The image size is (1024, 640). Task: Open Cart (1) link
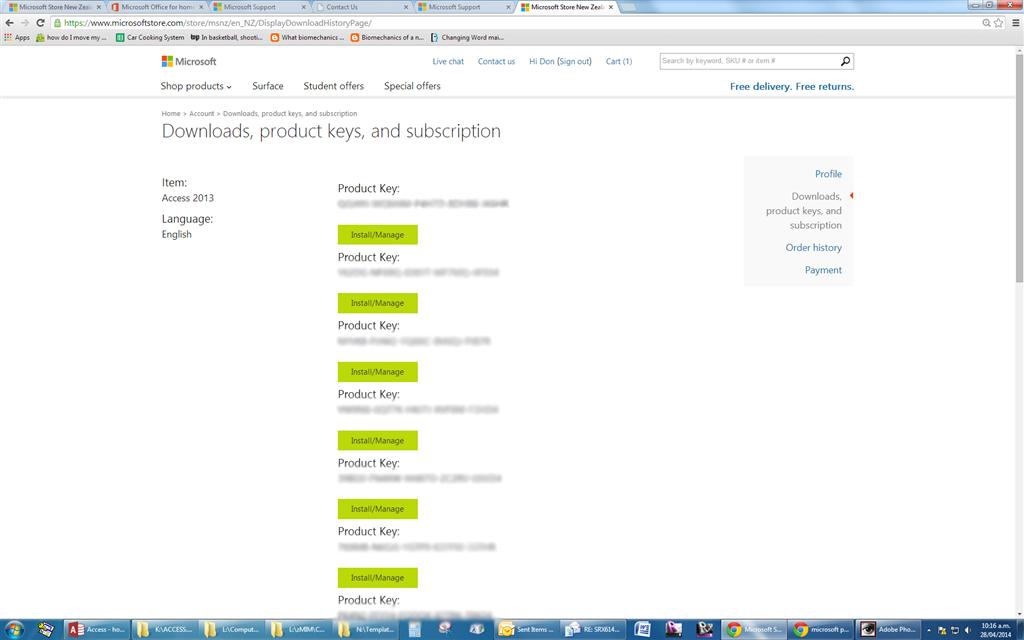click(x=618, y=61)
